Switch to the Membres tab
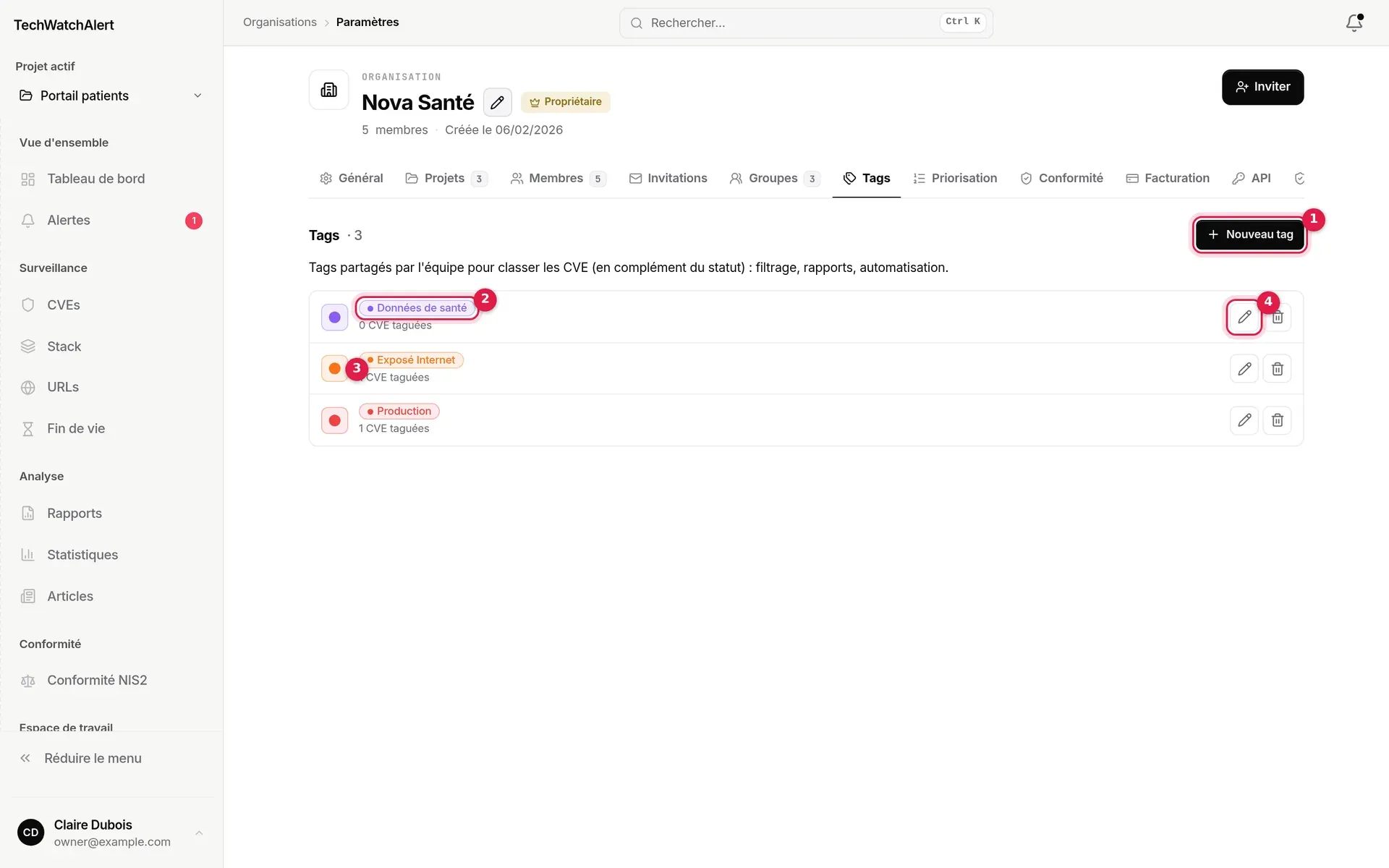 click(558, 179)
